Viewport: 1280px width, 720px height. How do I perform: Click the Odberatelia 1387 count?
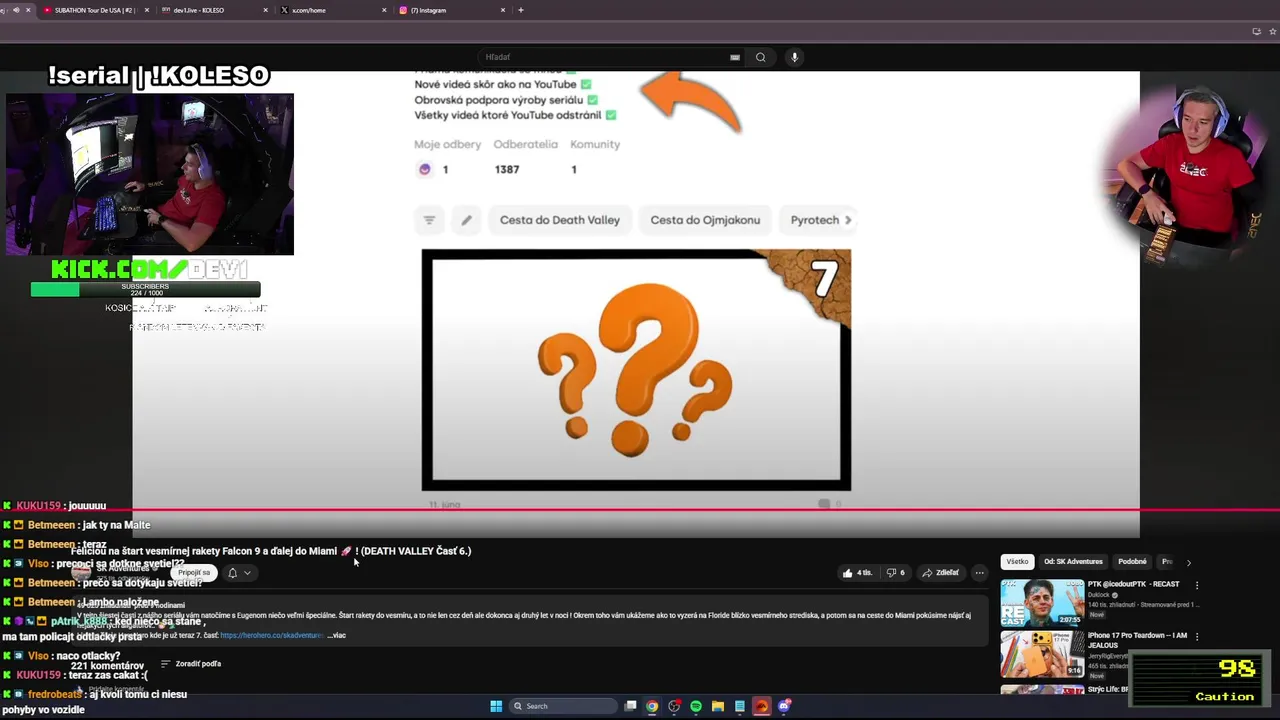tap(507, 169)
